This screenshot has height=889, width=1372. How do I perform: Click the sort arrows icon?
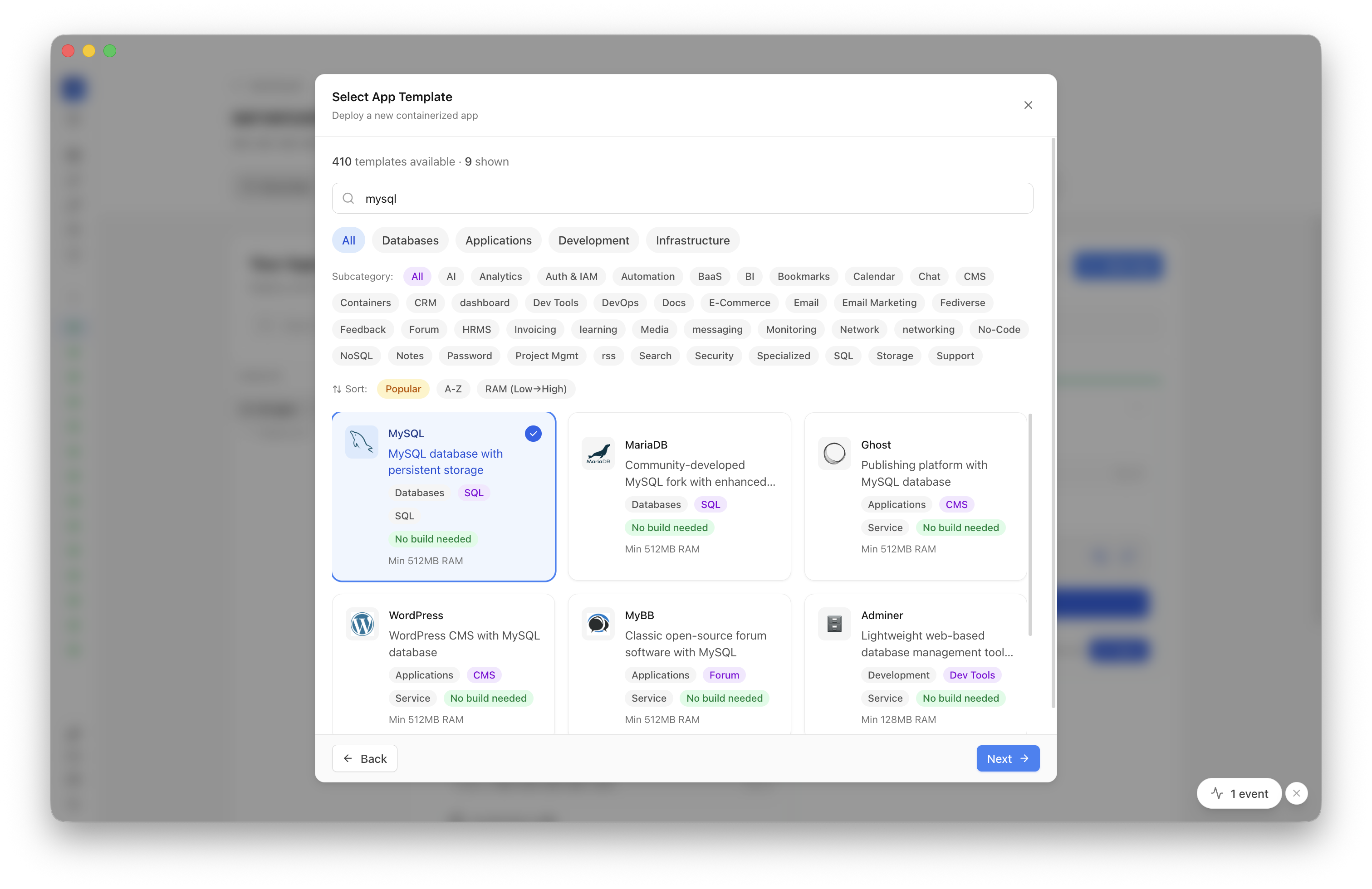click(337, 389)
